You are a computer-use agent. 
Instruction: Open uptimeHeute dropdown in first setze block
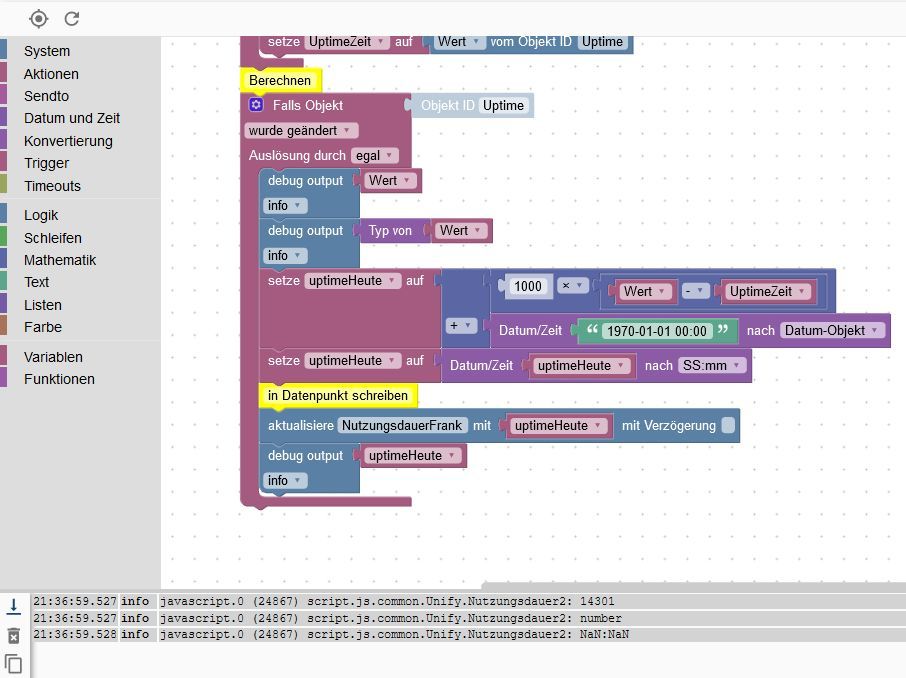pyautogui.click(x=352, y=280)
